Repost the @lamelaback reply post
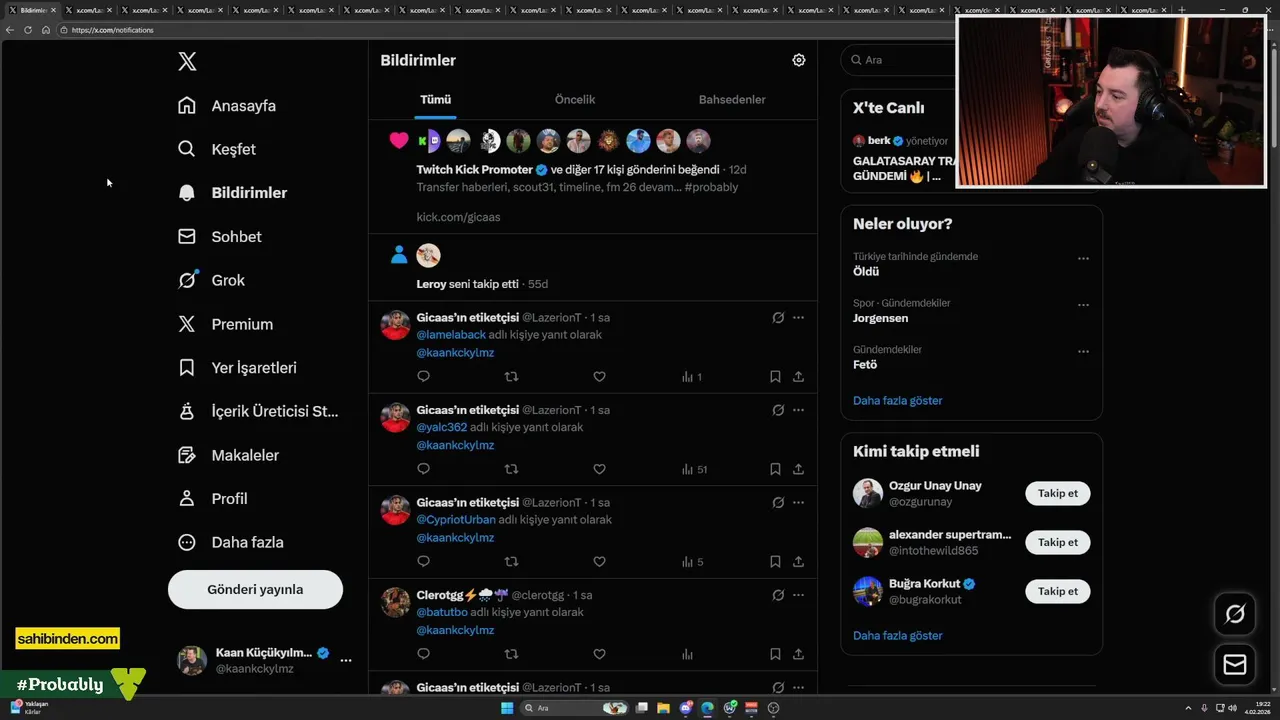 [x=511, y=377]
